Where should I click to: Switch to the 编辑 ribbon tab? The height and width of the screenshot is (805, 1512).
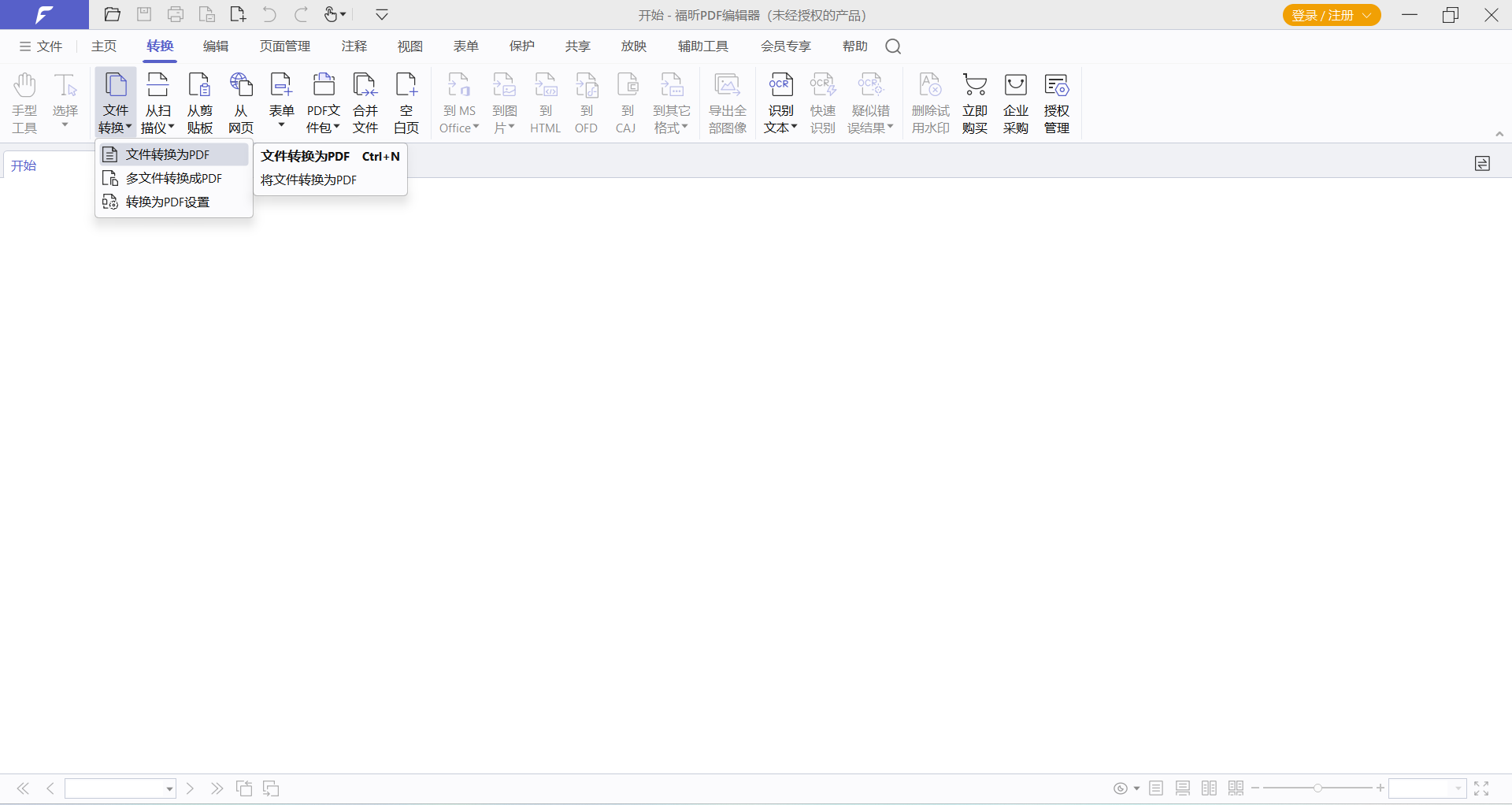(216, 46)
